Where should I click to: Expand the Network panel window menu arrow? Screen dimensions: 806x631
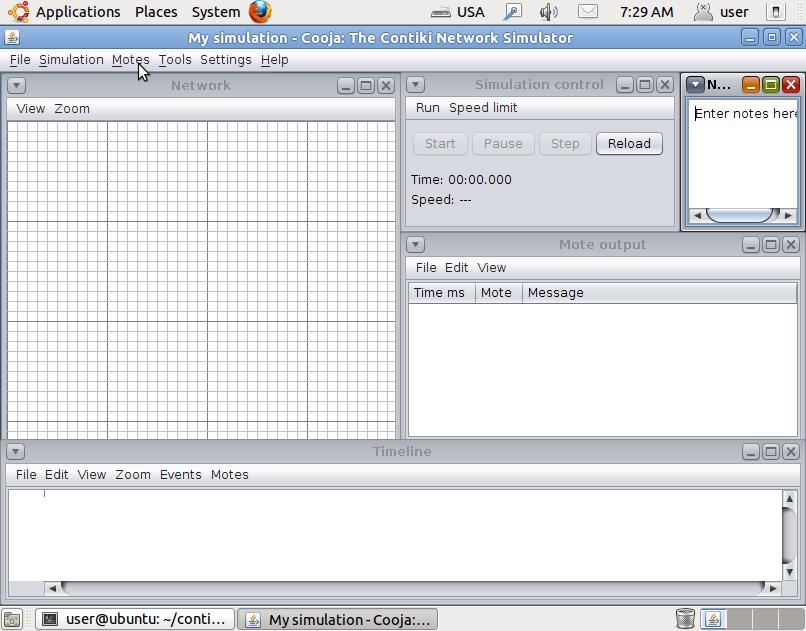point(16,85)
